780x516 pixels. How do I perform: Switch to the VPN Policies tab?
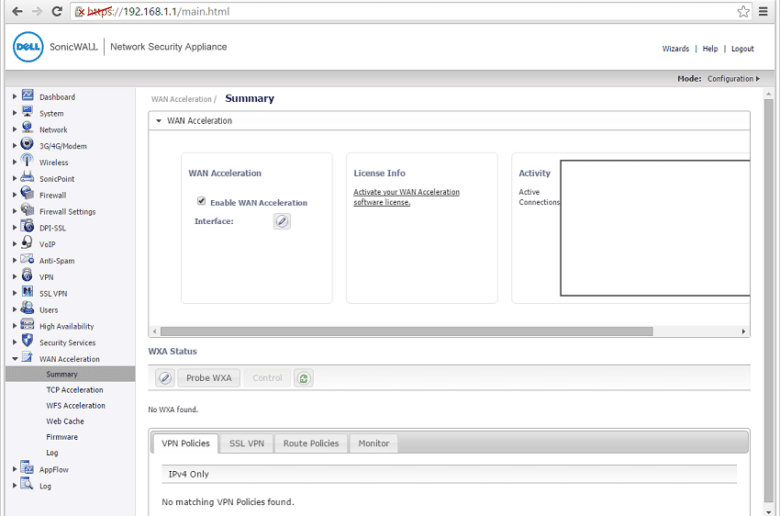186,443
